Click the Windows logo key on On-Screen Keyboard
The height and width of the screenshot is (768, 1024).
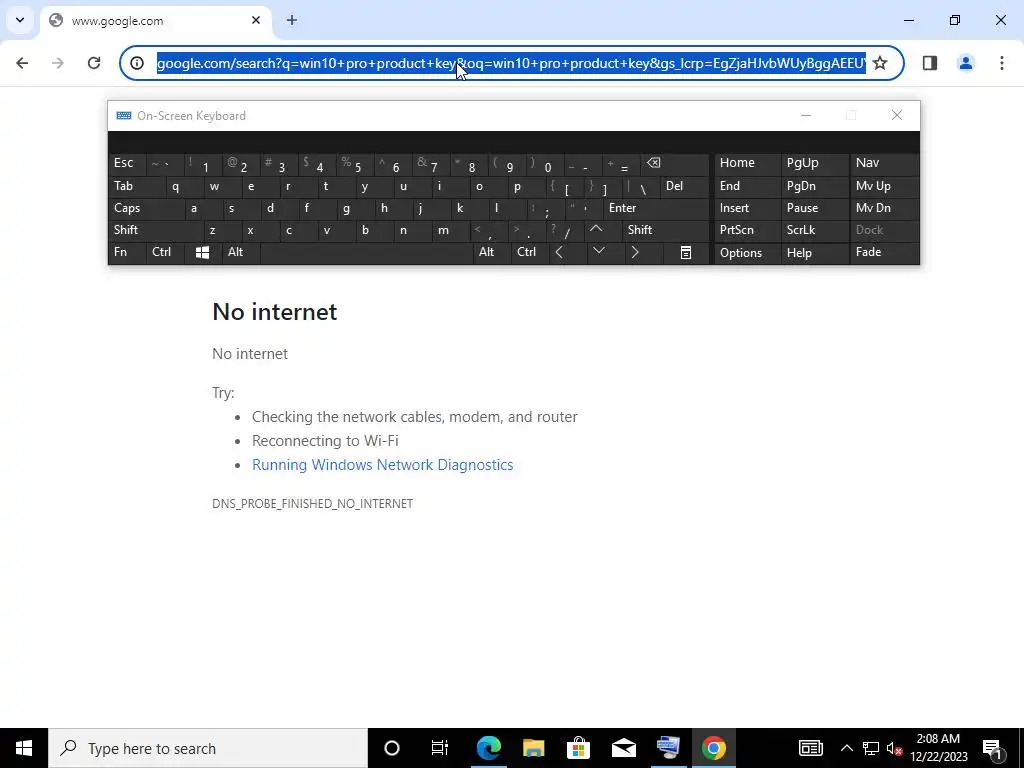click(x=202, y=253)
